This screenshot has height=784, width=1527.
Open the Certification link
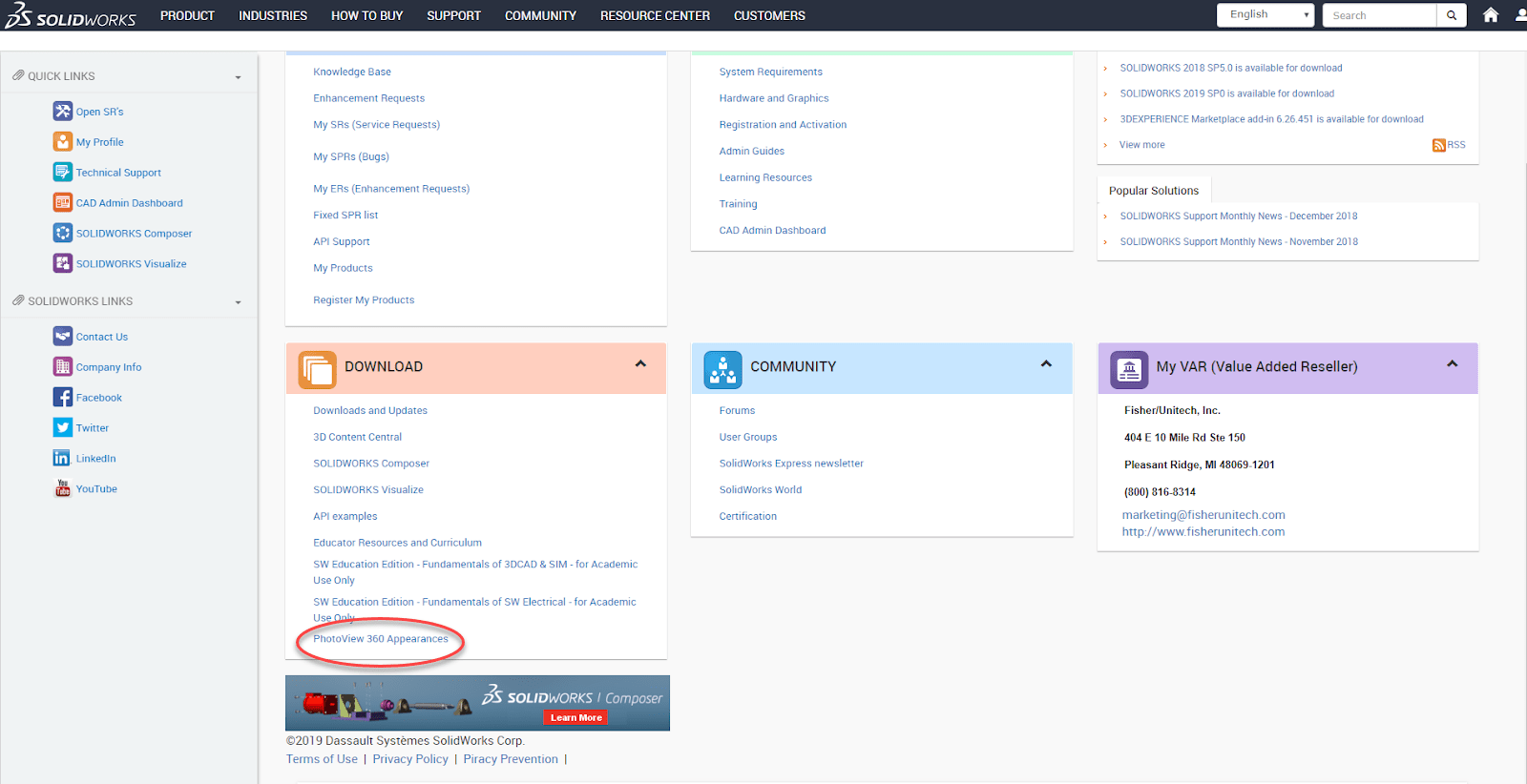tap(748, 516)
